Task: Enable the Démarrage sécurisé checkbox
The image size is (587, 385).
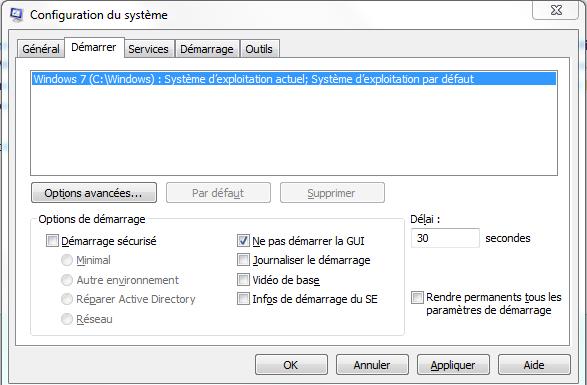Action: 52,240
